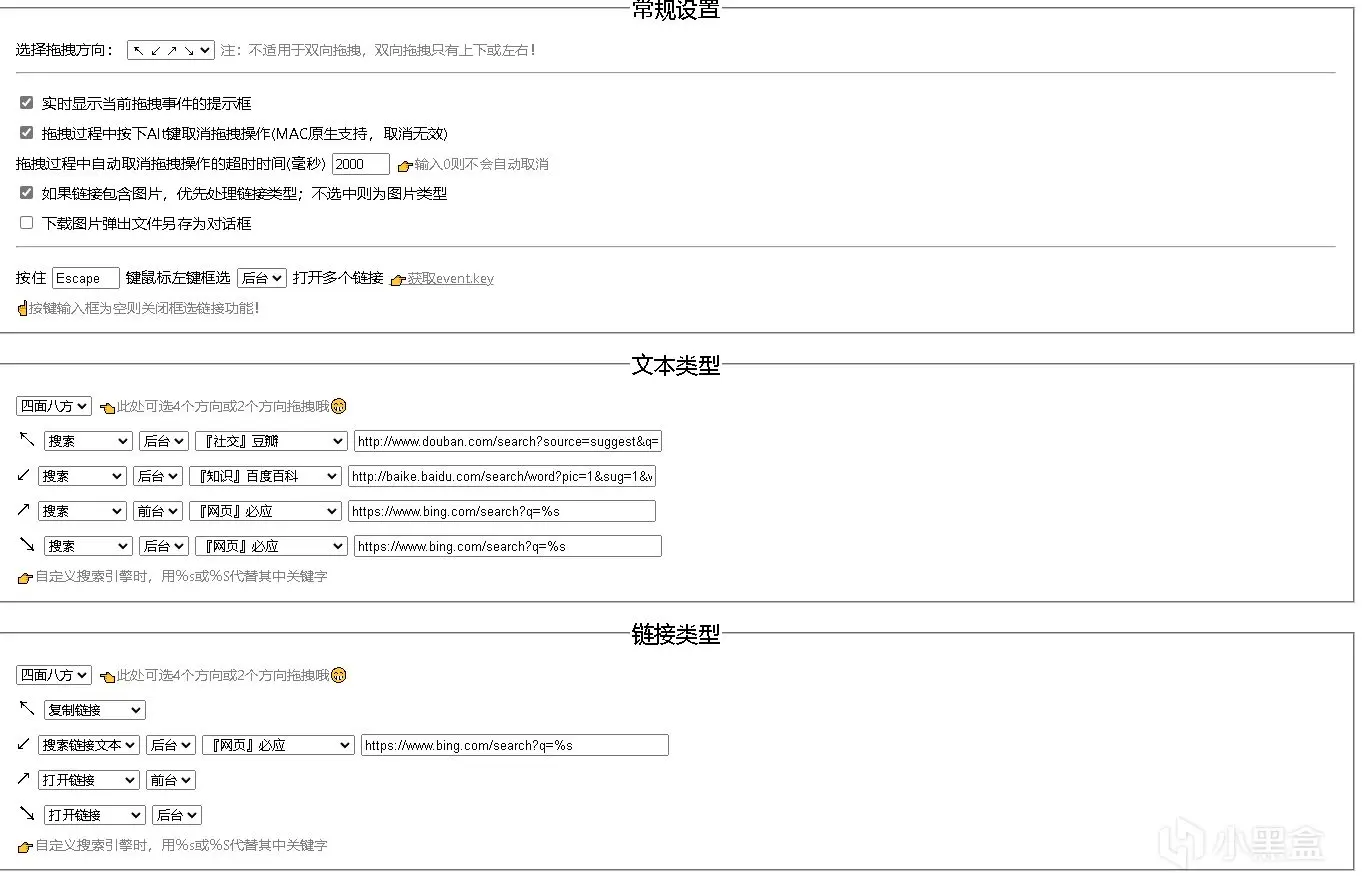Open the 复制链接 action dropdown
This screenshot has height=892, width=1364.
click(x=95, y=710)
